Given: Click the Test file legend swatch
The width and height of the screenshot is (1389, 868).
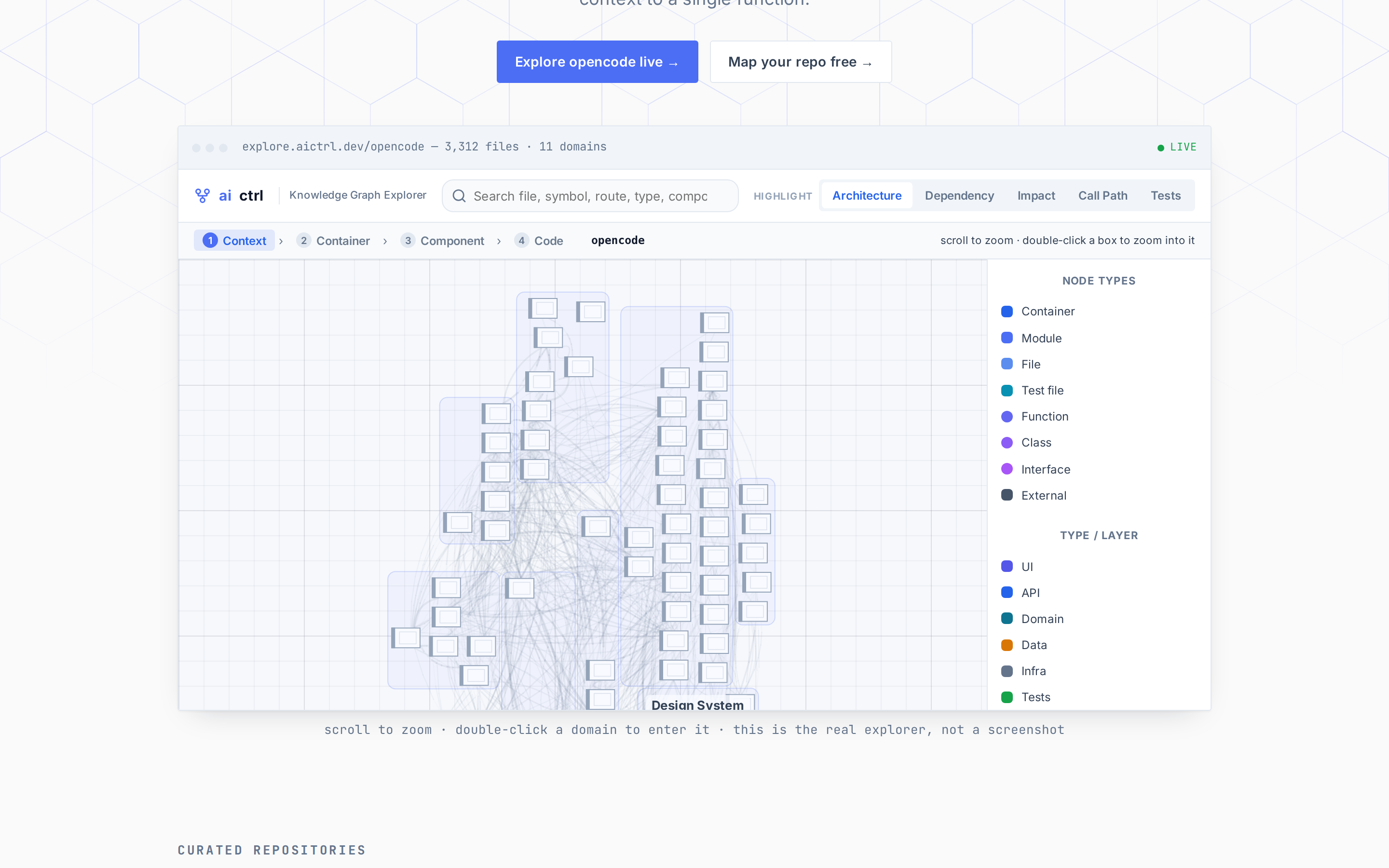Looking at the screenshot, I should coord(1007,391).
